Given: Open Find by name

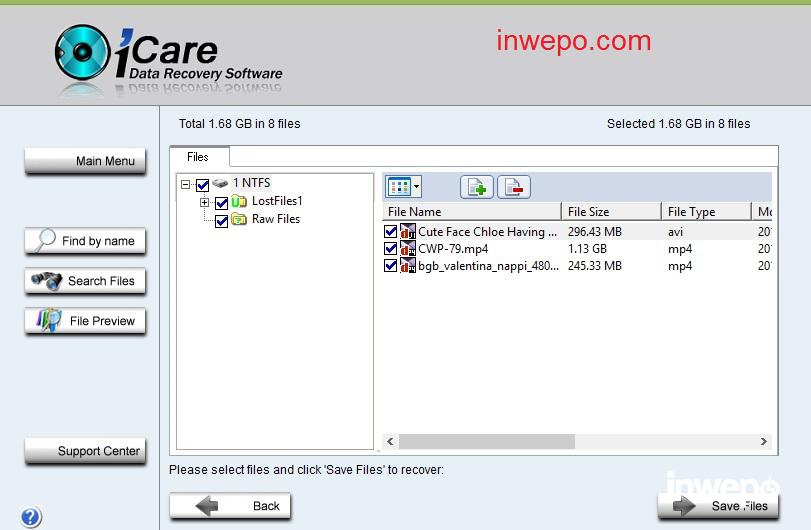Looking at the screenshot, I should coord(85,241).
